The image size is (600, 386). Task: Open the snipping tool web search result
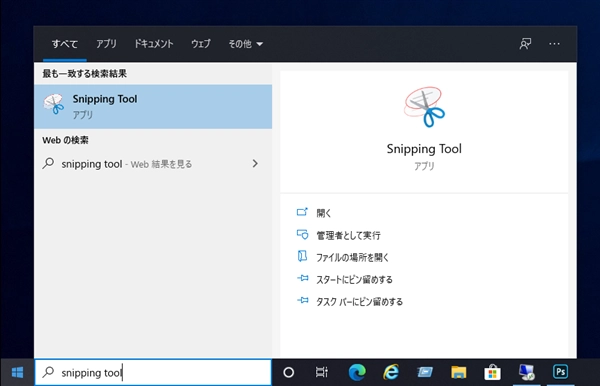(x=153, y=164)
